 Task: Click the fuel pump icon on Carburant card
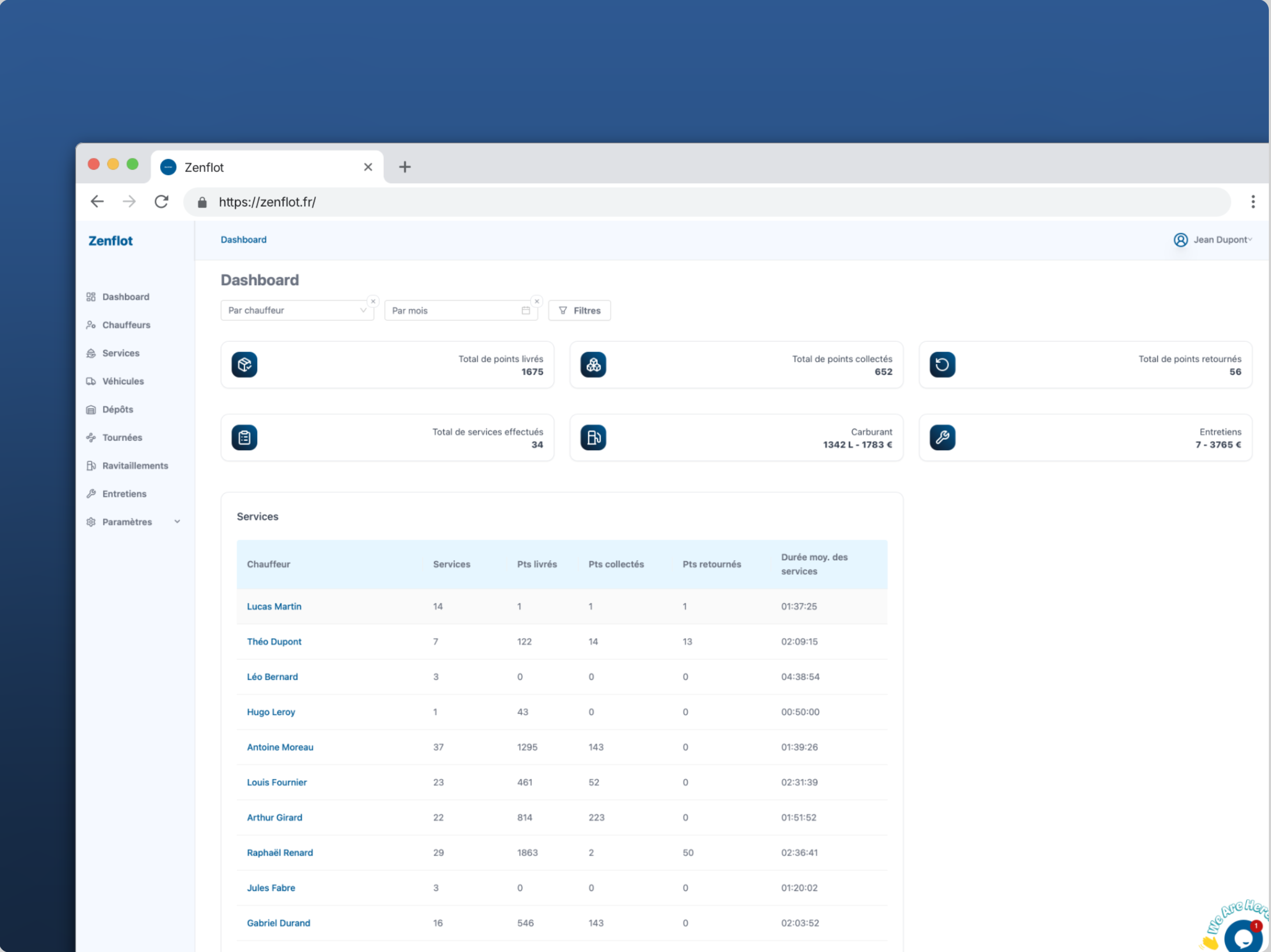(x=593, y=437)
